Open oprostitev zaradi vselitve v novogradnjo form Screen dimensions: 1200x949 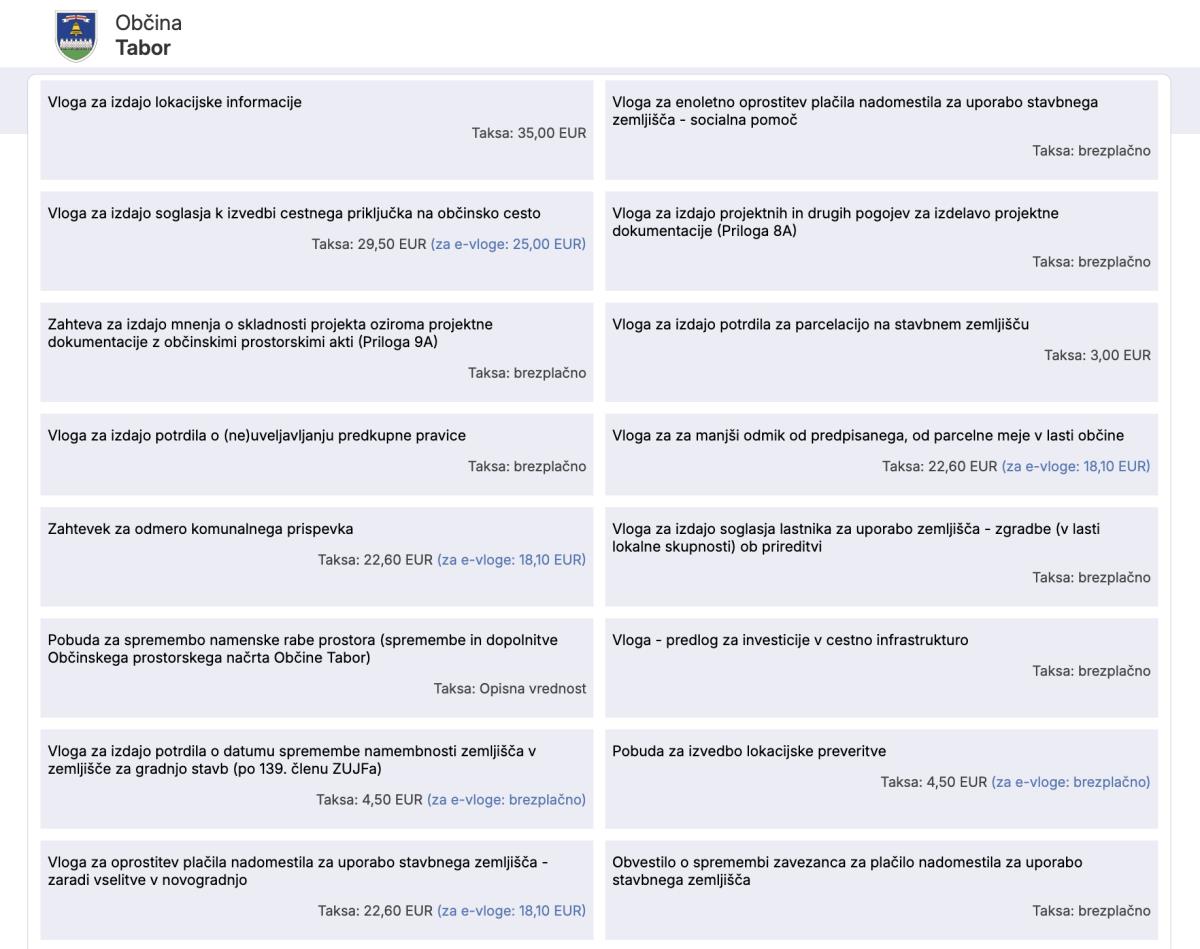click(298, 871)
